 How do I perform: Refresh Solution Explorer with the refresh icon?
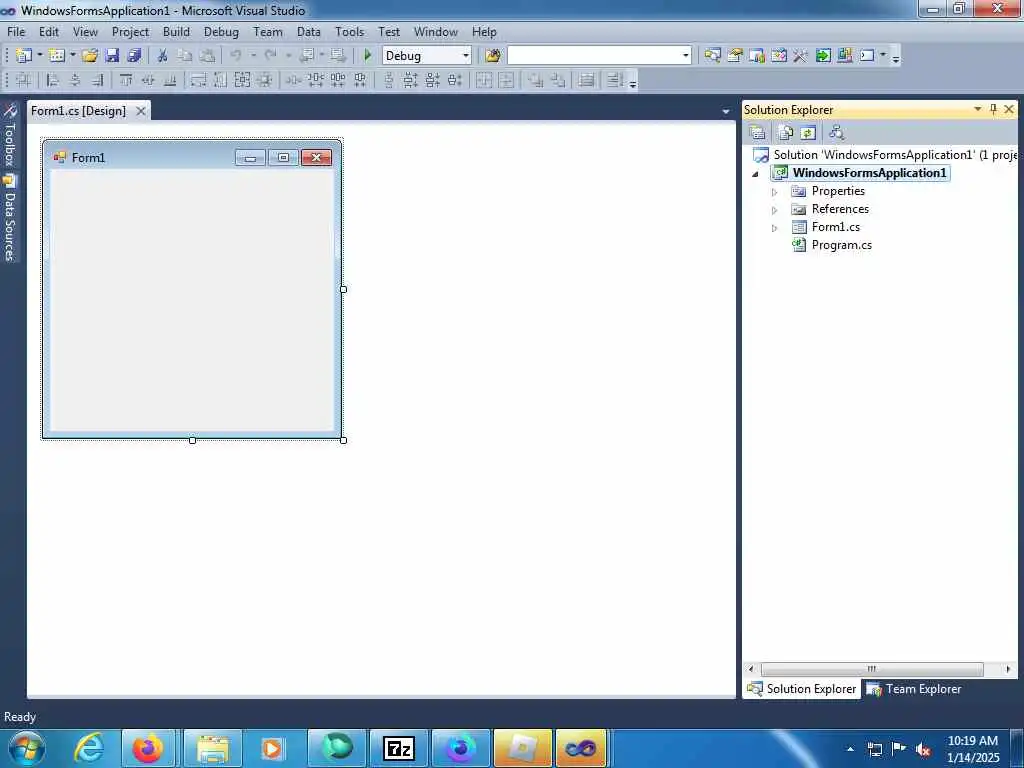[808, 133]
